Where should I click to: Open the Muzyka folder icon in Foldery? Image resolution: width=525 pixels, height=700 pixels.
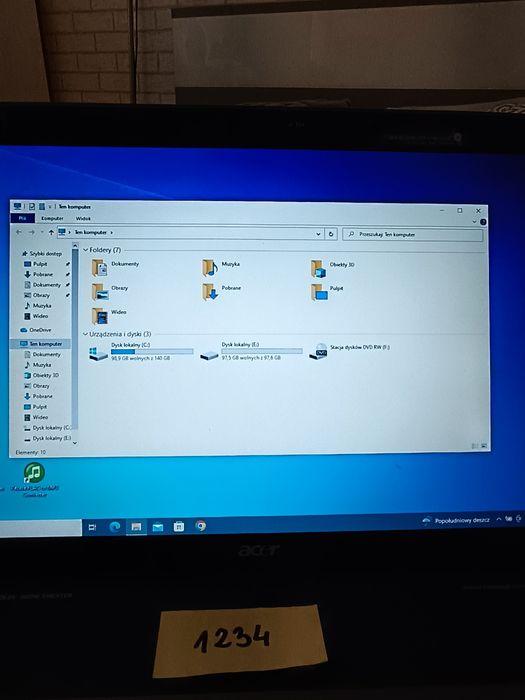[x=210, y=268]
